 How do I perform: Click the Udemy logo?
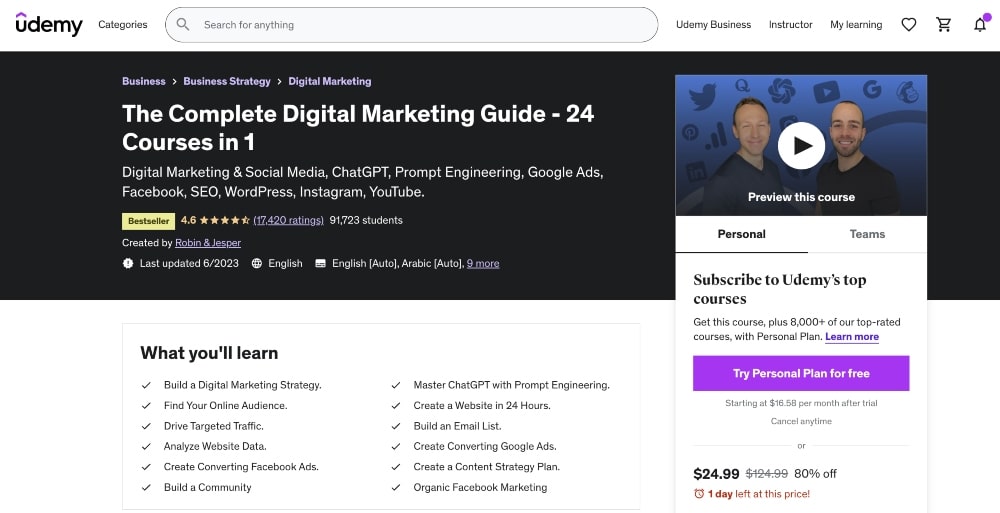click(49, 25)
